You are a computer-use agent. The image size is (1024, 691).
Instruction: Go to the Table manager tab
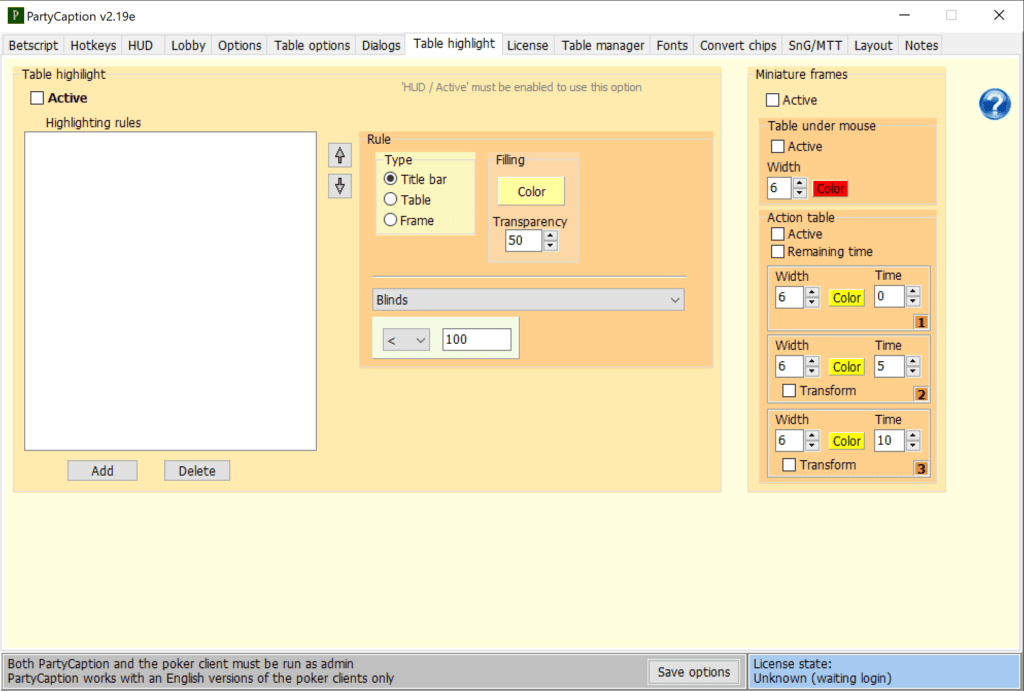pyautogui.click(x=603, y=45)
